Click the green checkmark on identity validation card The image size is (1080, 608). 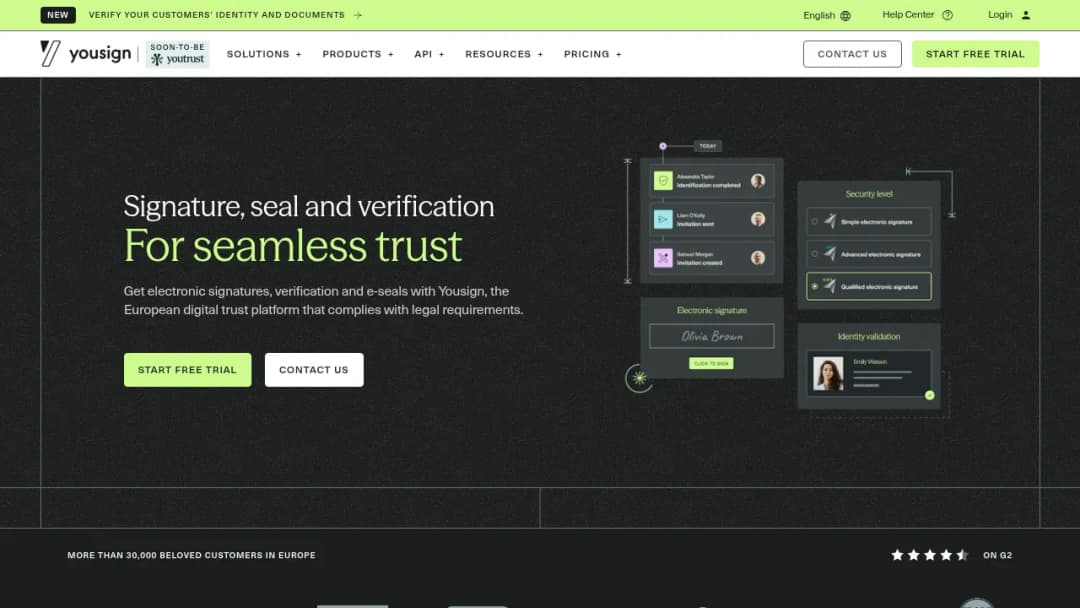point(930,395)
